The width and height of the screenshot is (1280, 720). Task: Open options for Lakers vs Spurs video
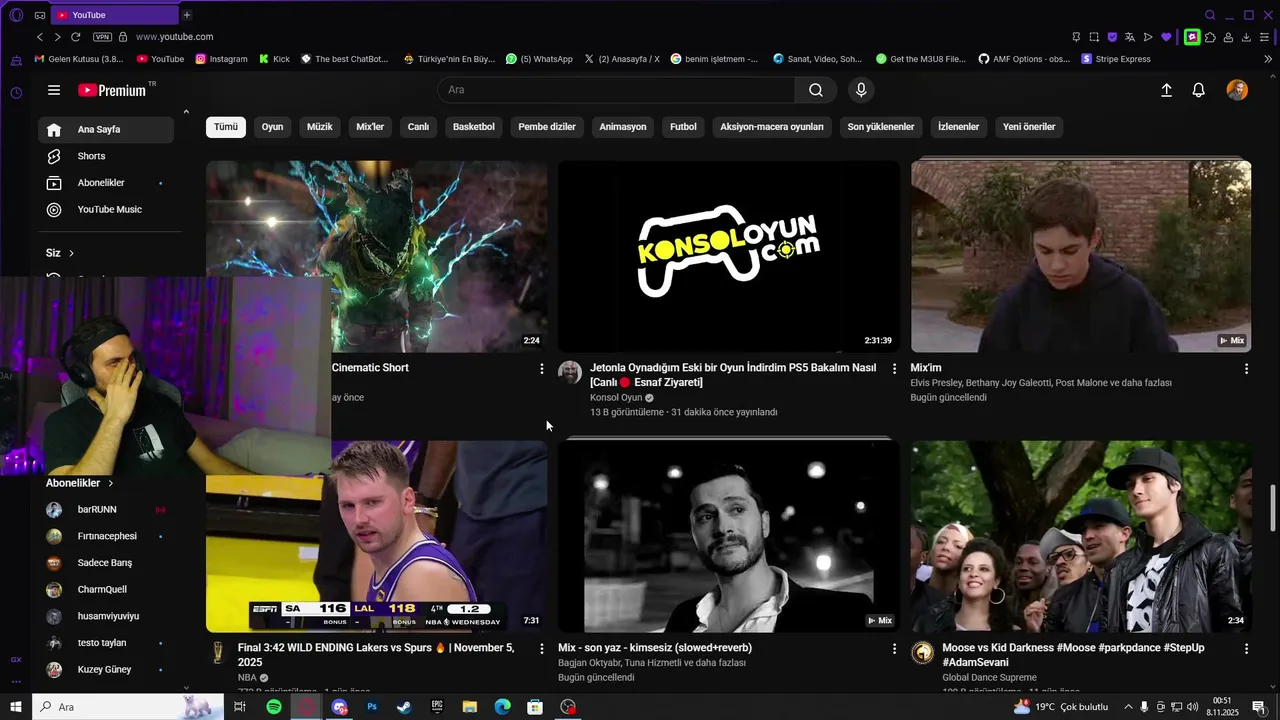[x=542, y=649]
